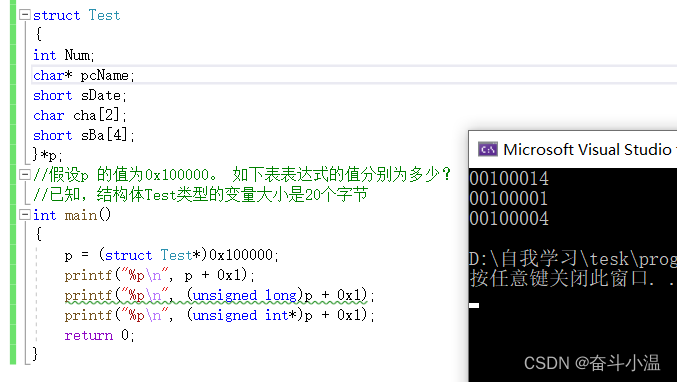The width and height of the screenshot is (677, 382).
Task: Click the 'short sDate;' line
Action: (x=80, y=95)
